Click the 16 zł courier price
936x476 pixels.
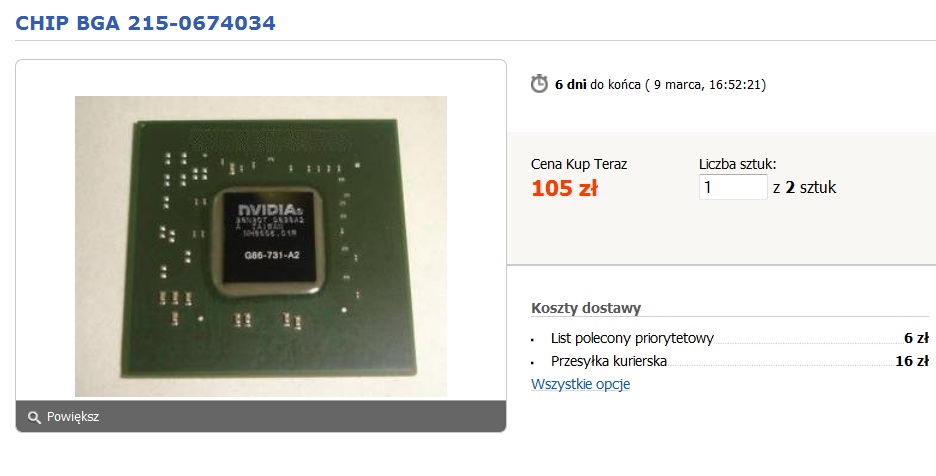point(912,361)
